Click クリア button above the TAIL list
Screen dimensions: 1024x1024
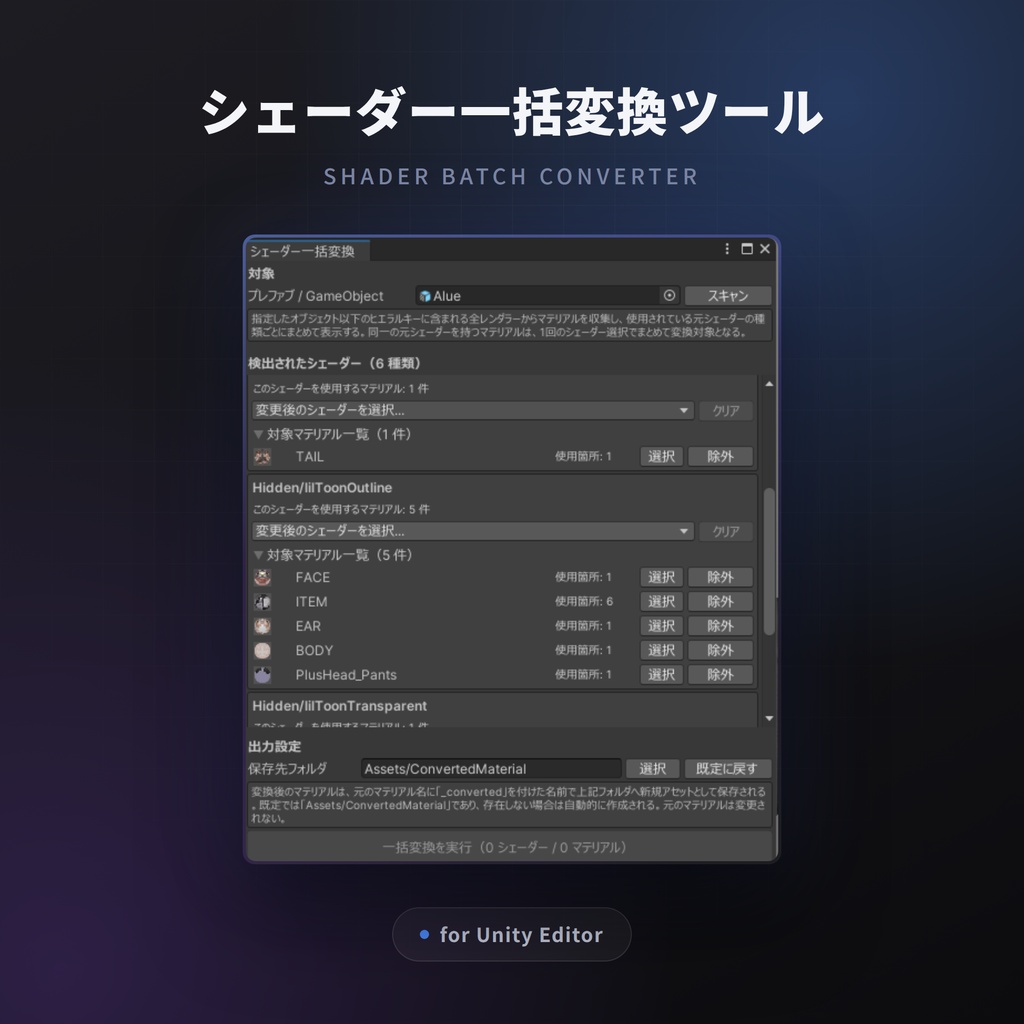(x=726, y=411)
